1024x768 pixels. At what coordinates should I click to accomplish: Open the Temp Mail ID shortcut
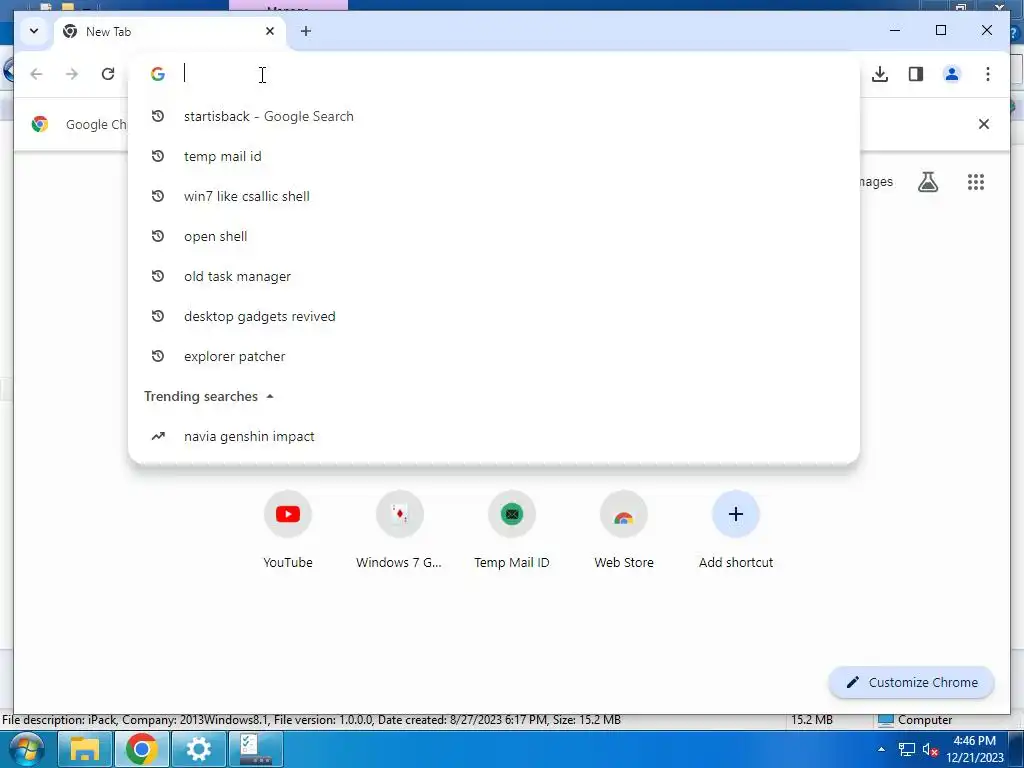pyautogui.click(x=511, y=531)
